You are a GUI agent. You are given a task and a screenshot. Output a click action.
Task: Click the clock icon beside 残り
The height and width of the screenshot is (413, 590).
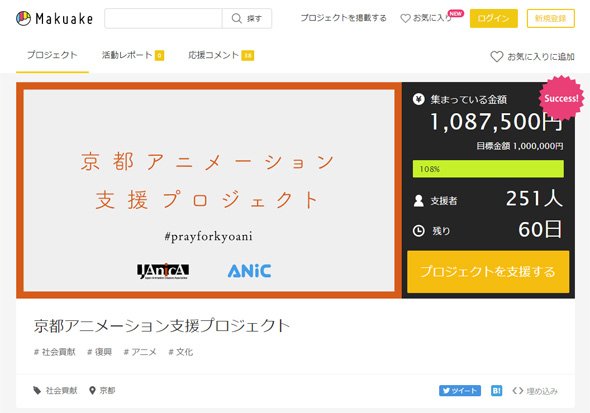pos(418,231)
